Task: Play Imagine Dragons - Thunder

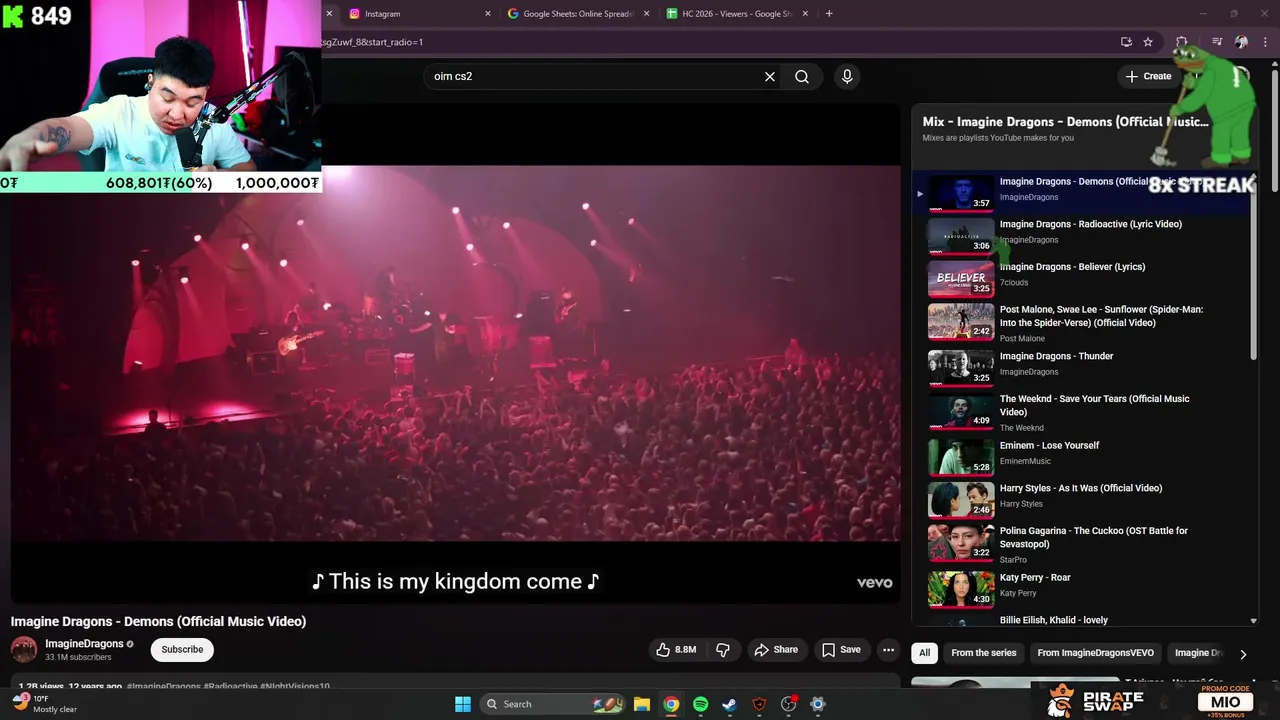Action: 1057,356
